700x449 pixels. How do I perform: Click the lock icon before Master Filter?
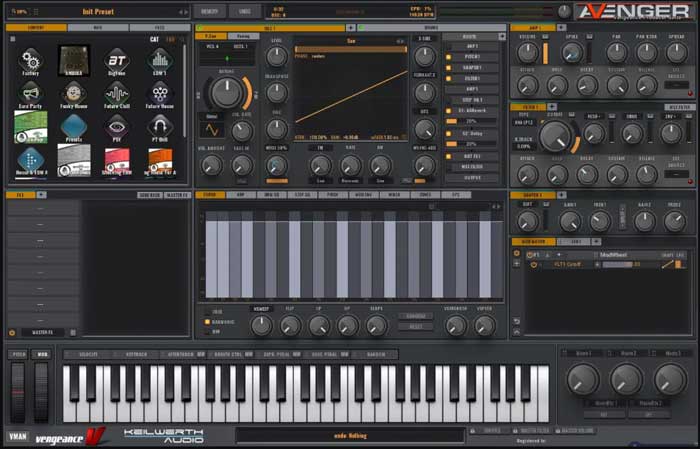(515, 431)
